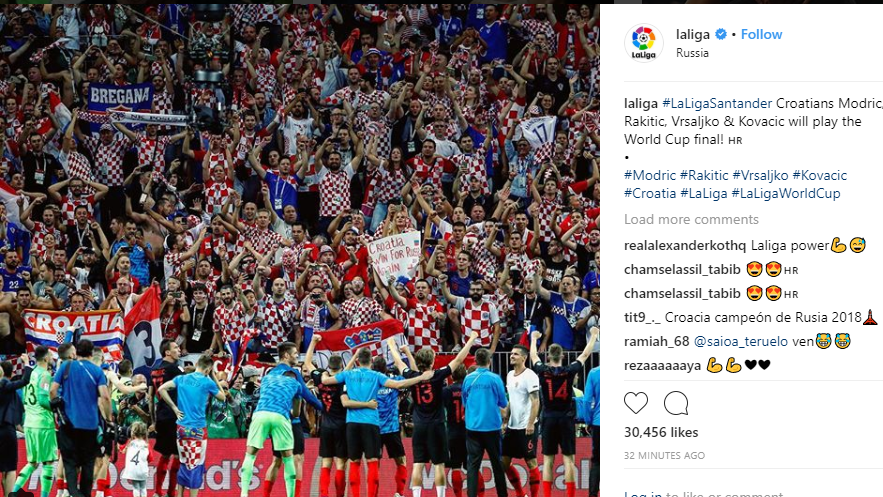Open the Russia location link
The width and height of the screenshot is (883, 497).
[x=692, y=53]
